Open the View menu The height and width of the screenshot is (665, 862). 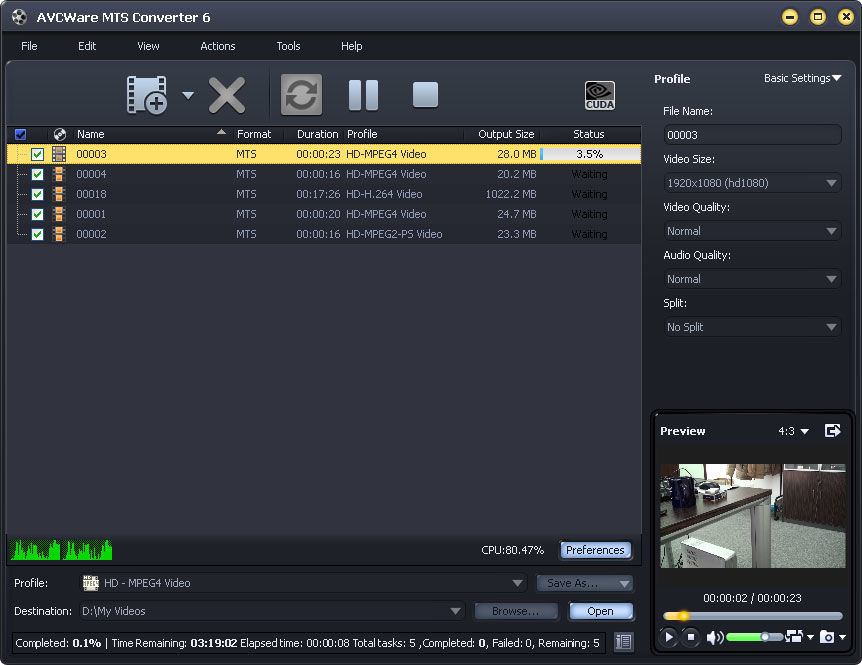[148, 46]
